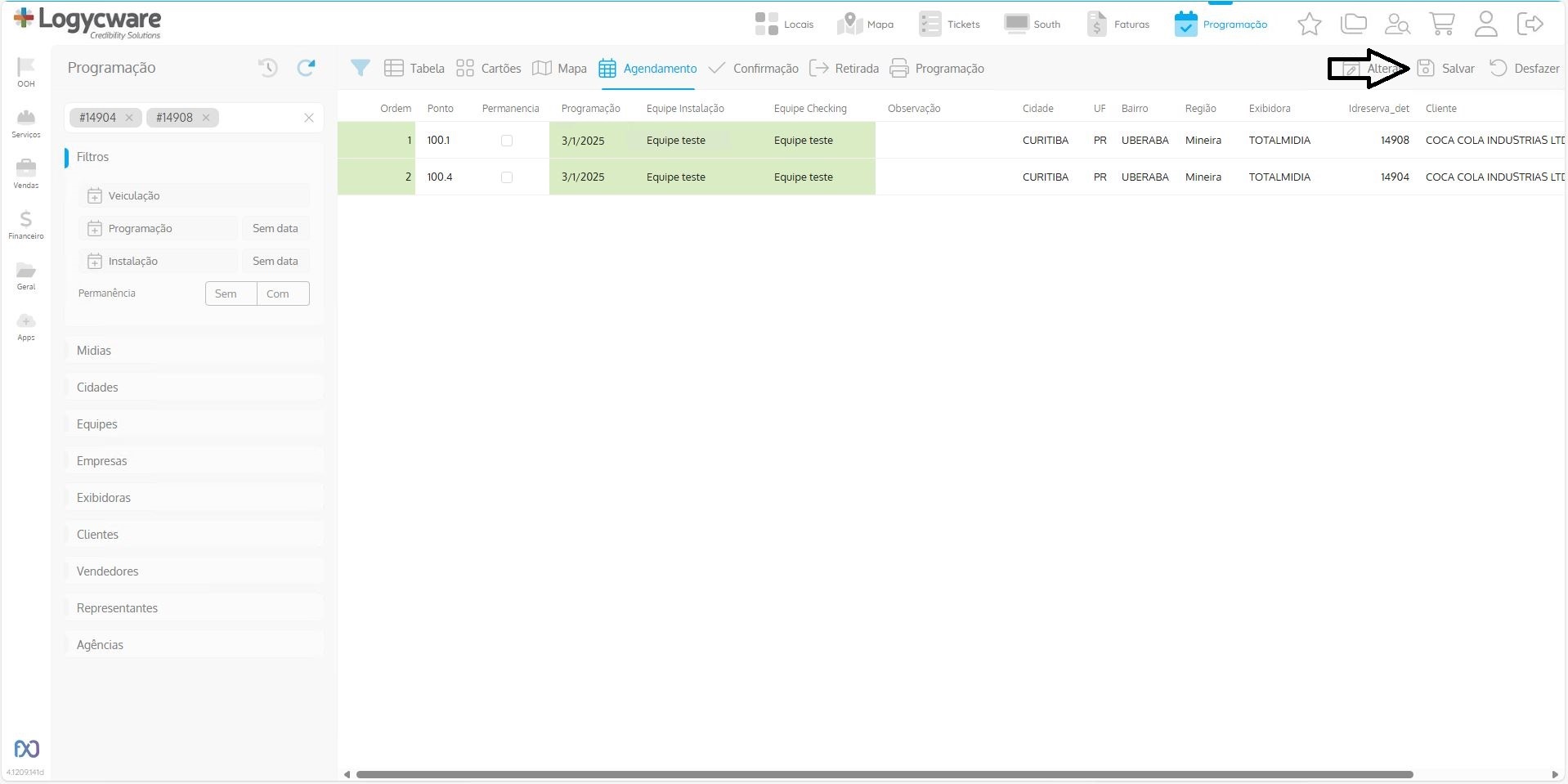This screenshot has width=1568, height=784.
Task: Toggle Sem data for Programação filter
Action: (x=276, y=228)
